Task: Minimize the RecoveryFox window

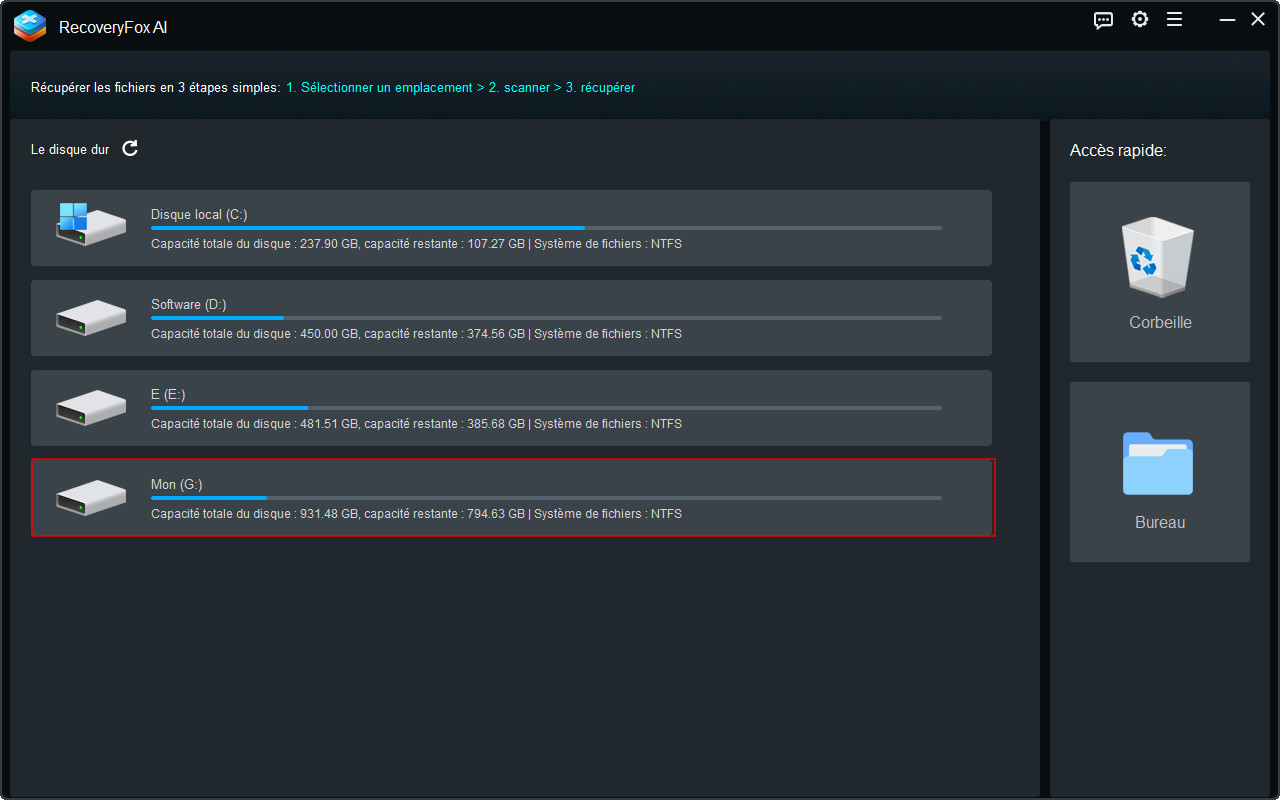Action: click(x=1227, y=19)
